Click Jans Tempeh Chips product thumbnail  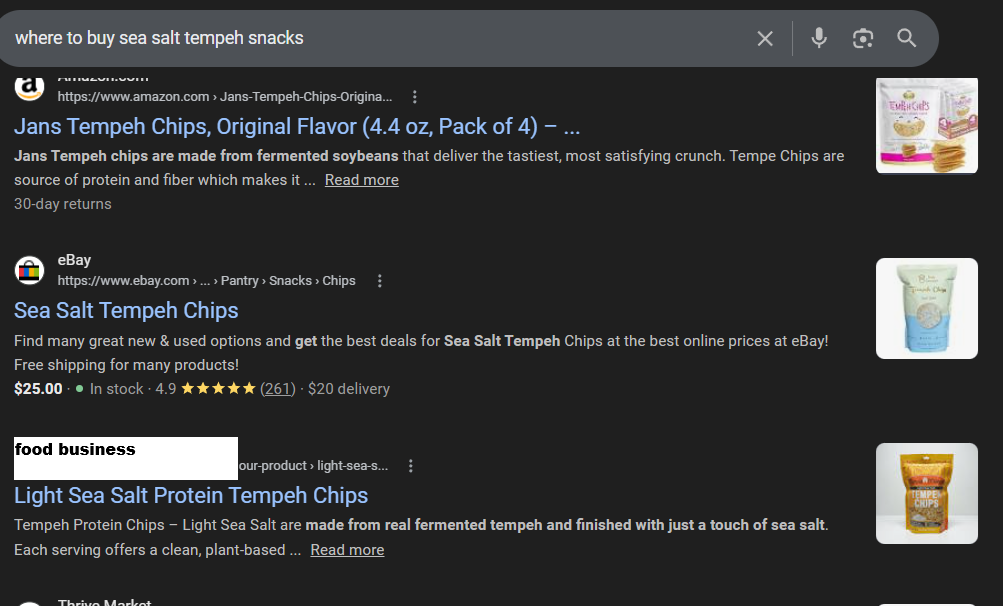pyautogui.click(x=926, y=124)
